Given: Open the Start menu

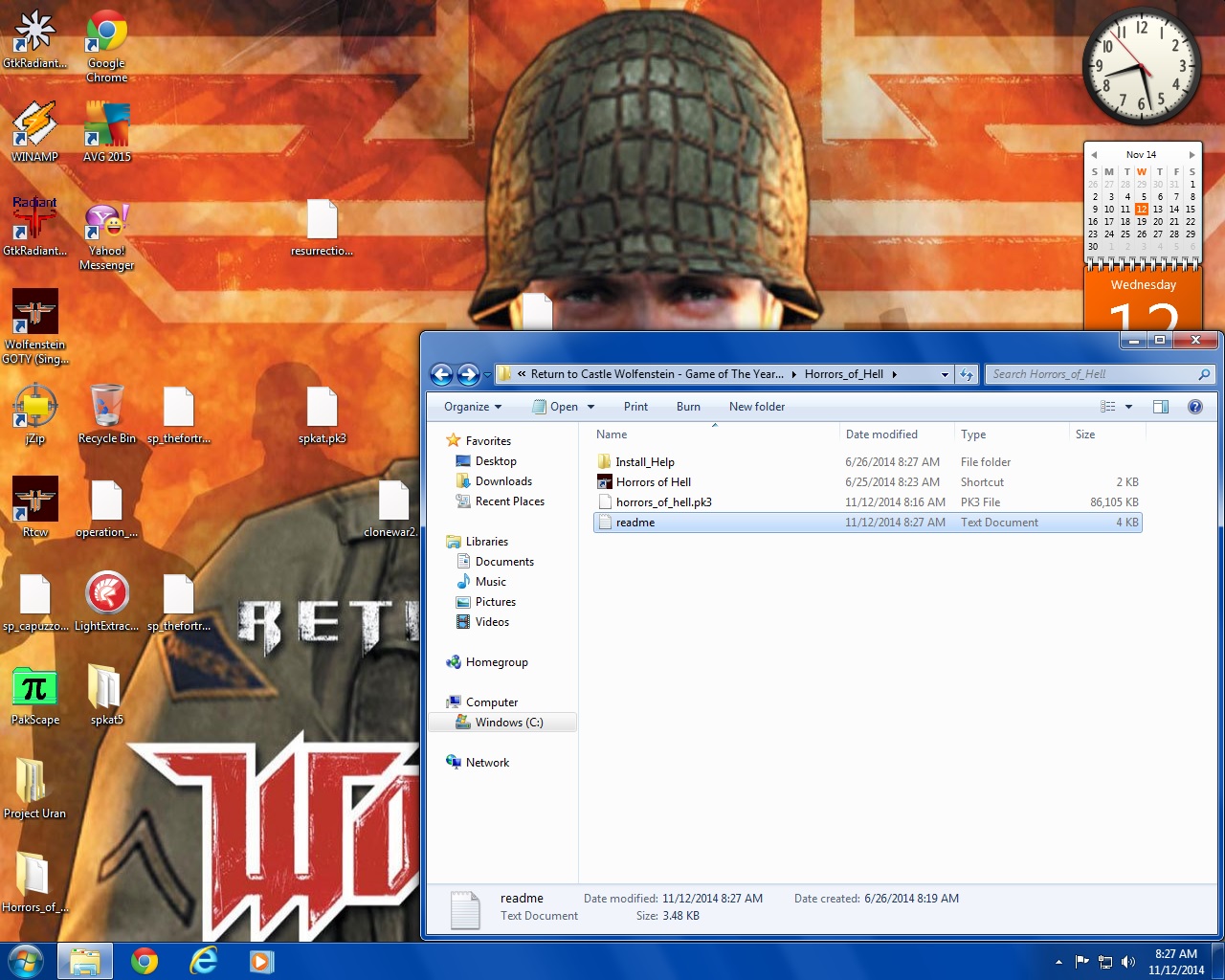Looking at the screenshot, I should click(26, 961).
